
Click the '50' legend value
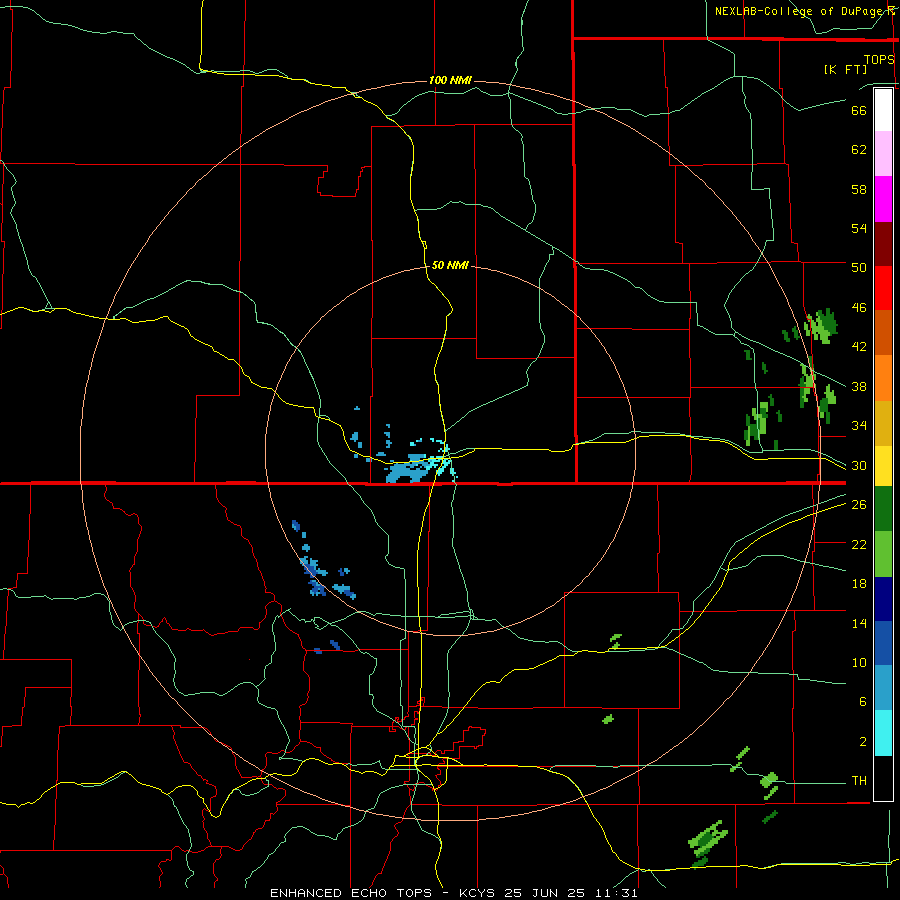[859, 267]
